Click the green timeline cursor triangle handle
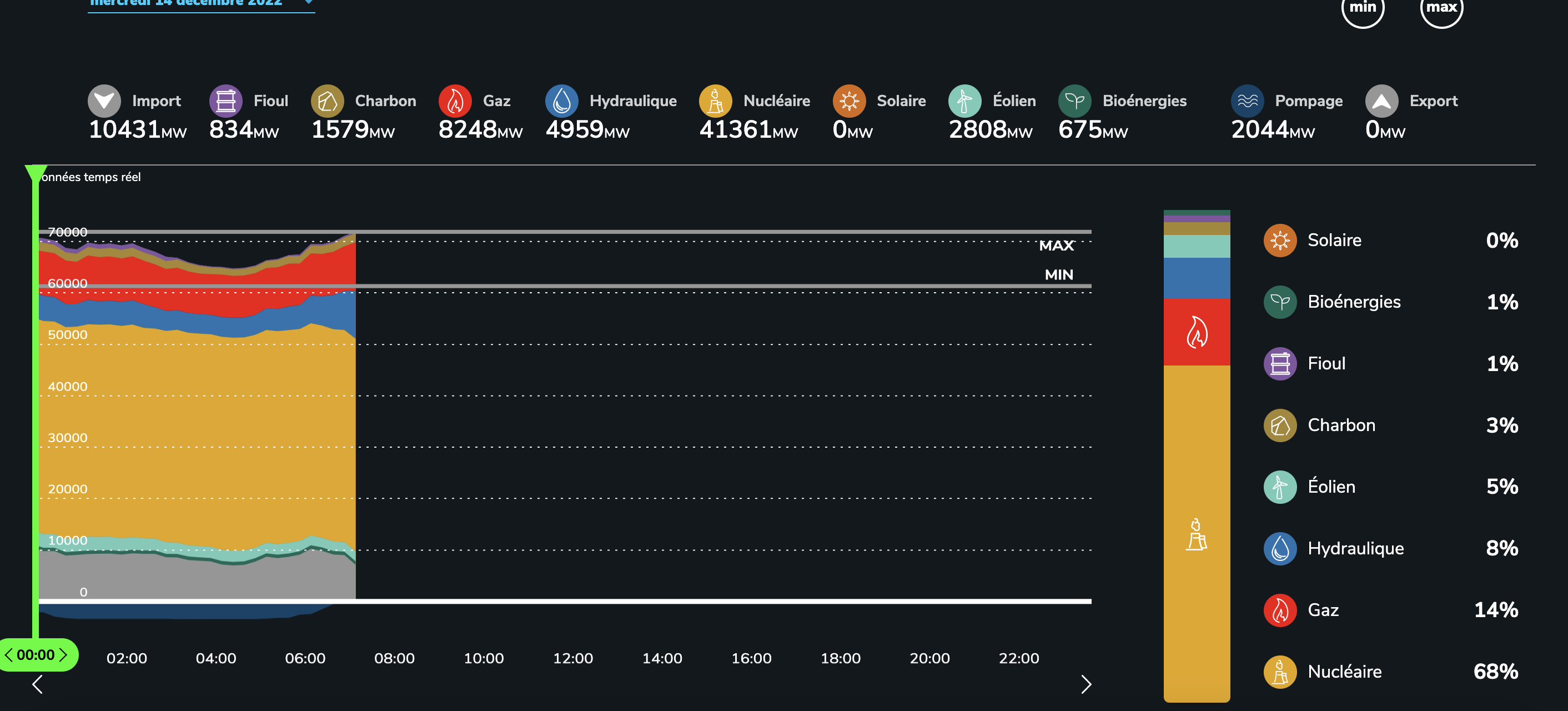Viewport: 1568px width, 711px height. point(36,173)
